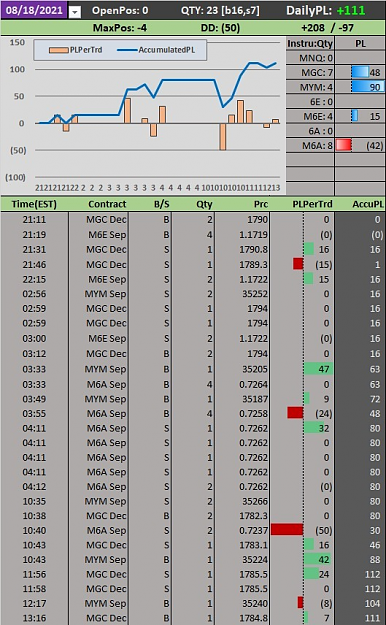The image size is (386, 625).
Task: Select the MYM: 4 instrument cell
Action: [310, 87]
